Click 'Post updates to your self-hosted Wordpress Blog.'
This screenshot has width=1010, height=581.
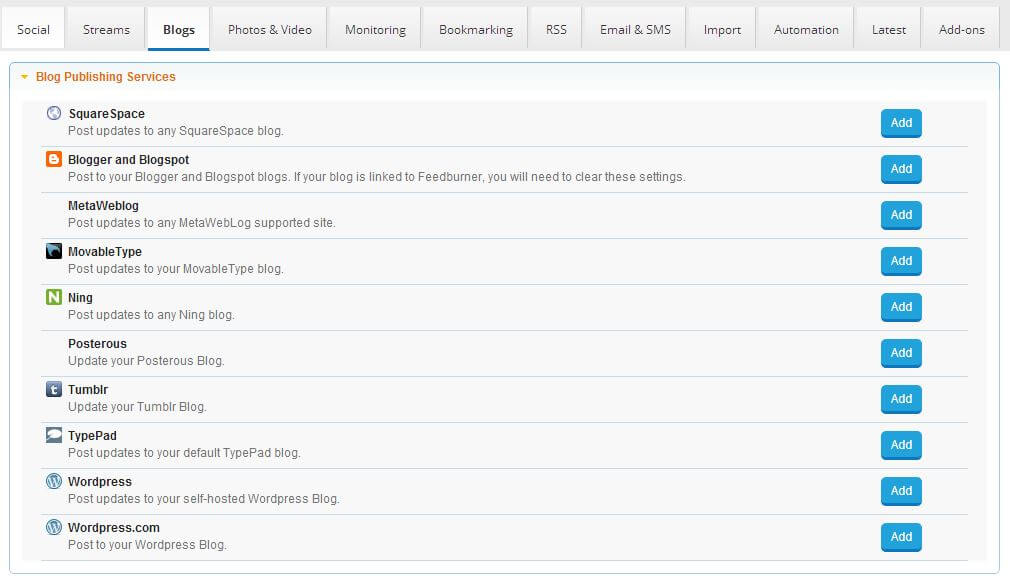204,499
